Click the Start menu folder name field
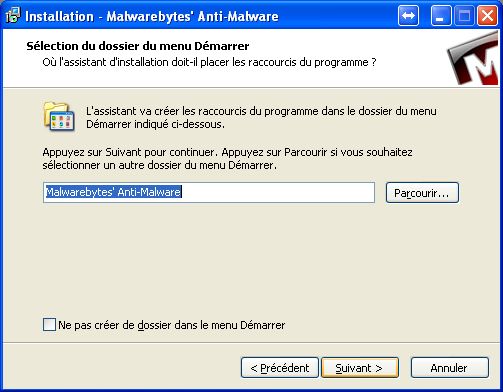 click(209, 192)
